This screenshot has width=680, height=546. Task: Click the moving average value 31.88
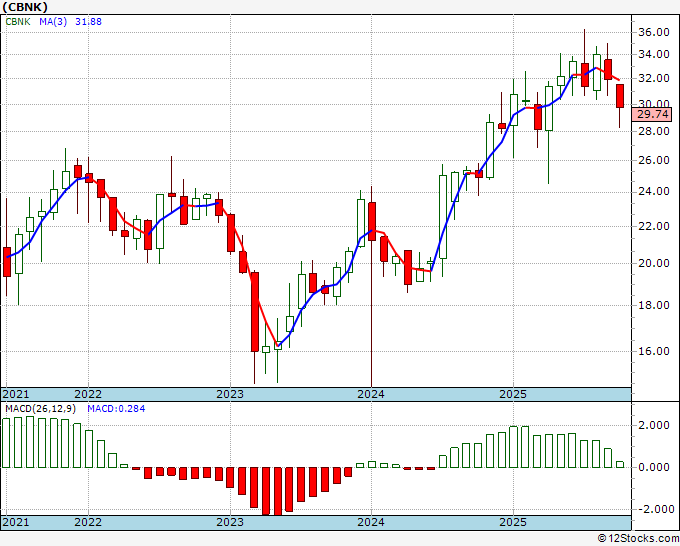click(x=88, y=21)
